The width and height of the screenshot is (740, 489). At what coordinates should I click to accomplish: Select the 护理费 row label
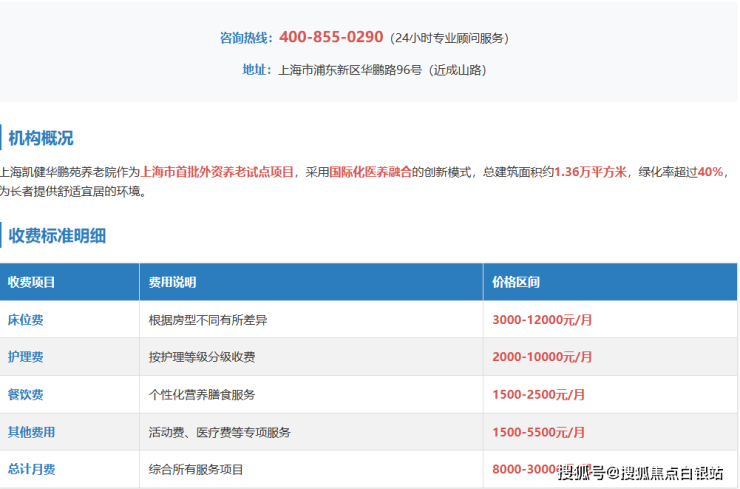(x=26, y=357)
